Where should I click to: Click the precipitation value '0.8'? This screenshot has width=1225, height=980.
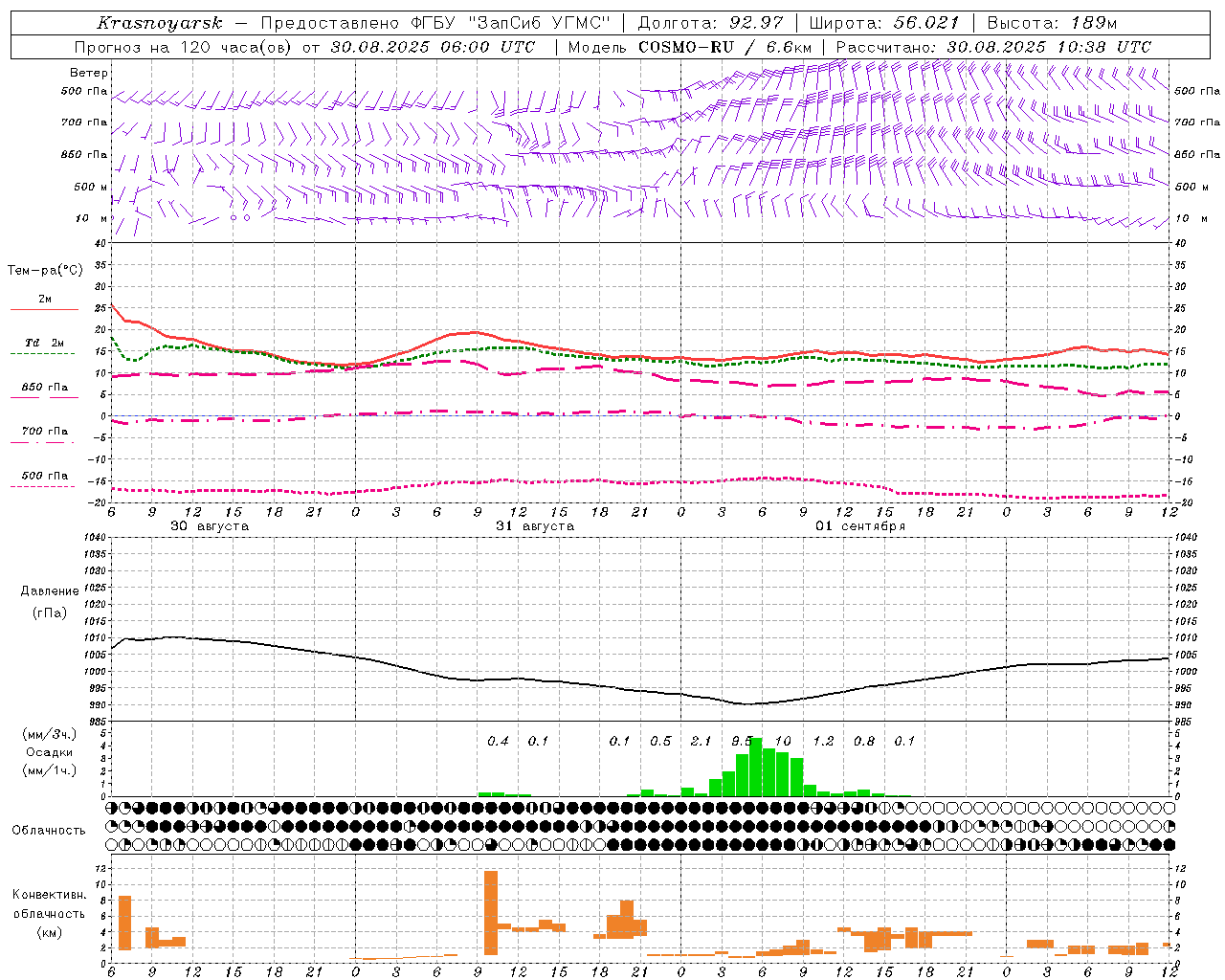pos(864,741)
